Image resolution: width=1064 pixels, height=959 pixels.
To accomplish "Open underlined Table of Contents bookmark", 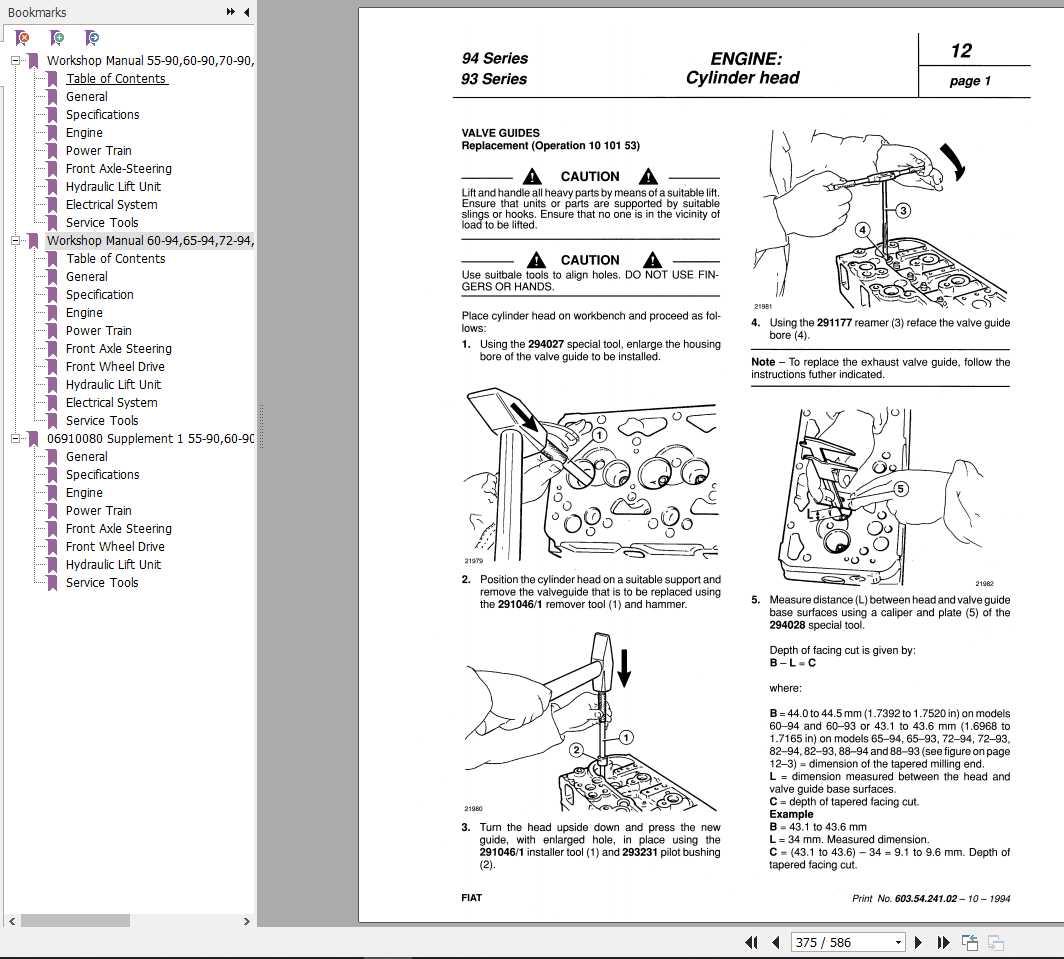I will [116, 79].
